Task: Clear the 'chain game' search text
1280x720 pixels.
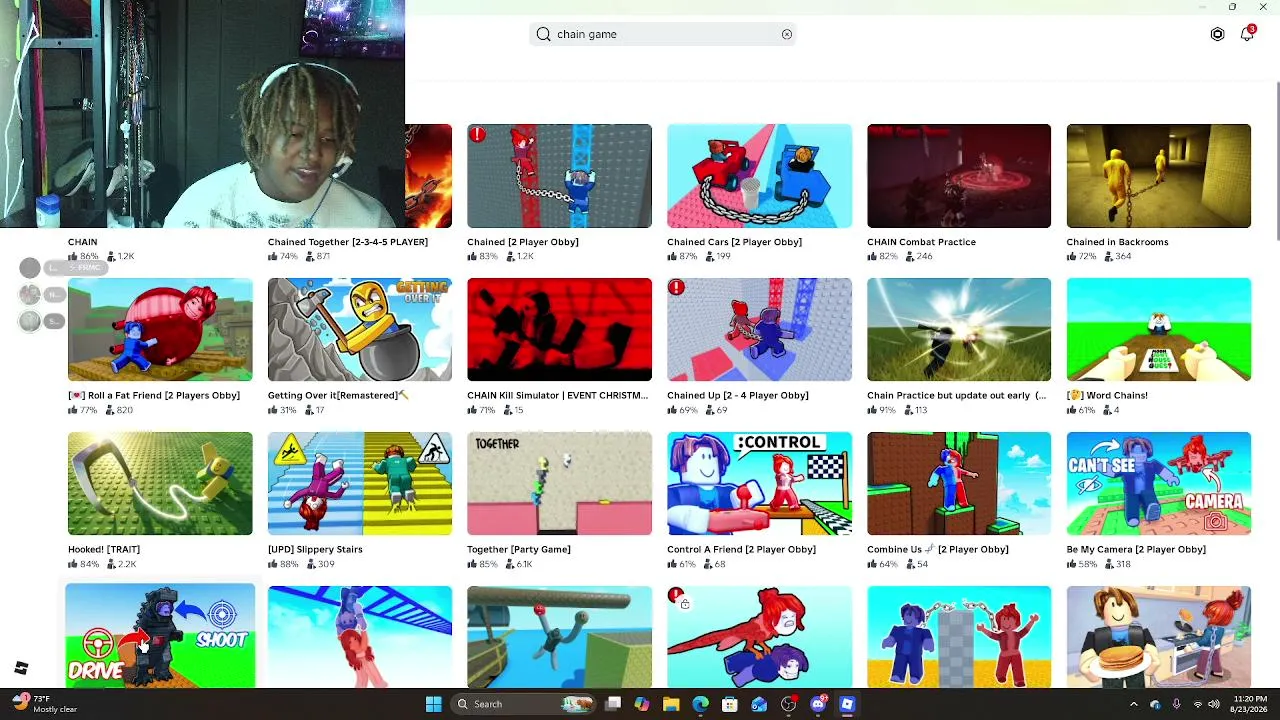Action: (787, 34)
